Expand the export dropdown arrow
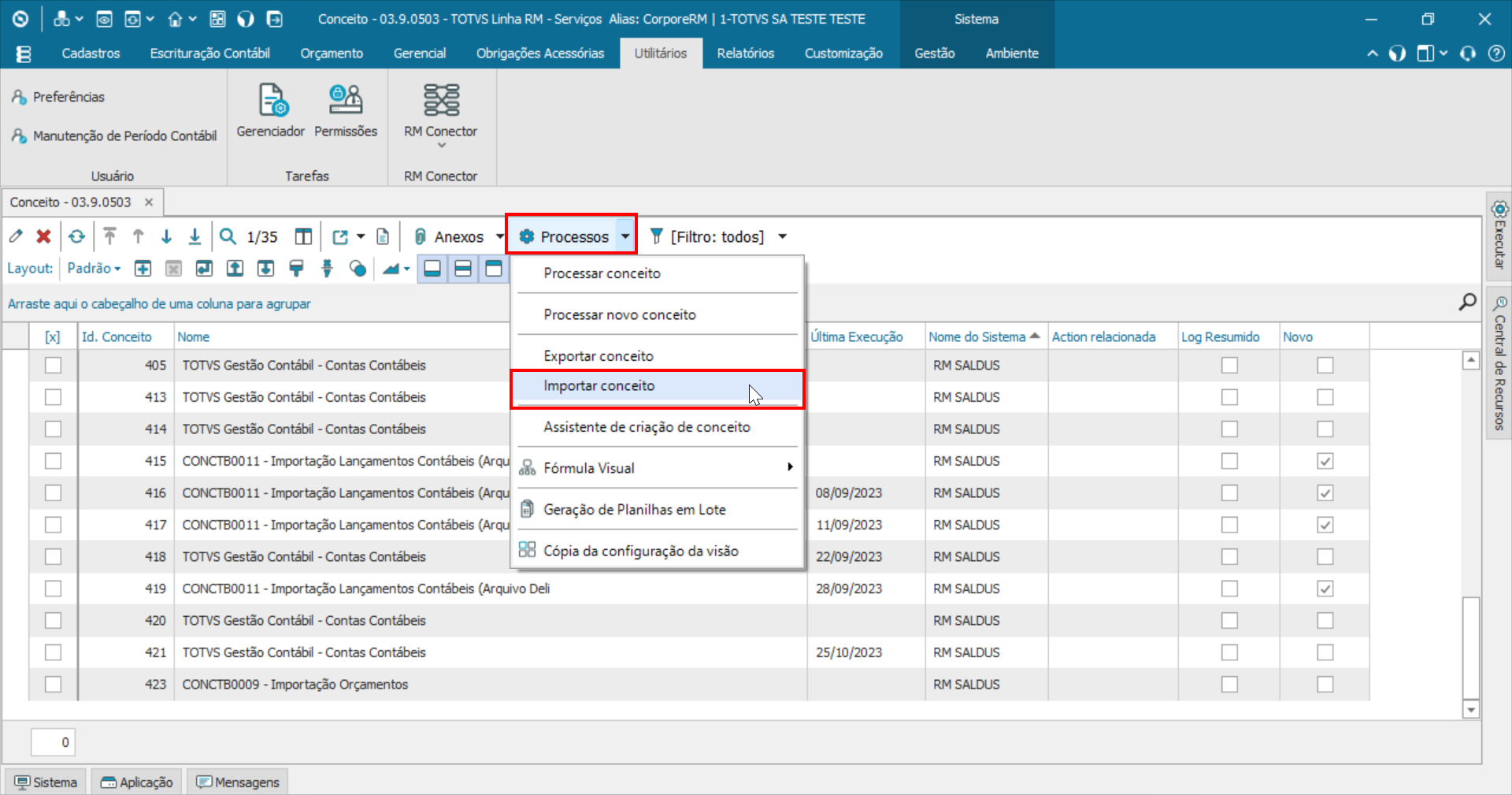The image size is (1512, 795). pyautogui.click(x=361, y=236)
